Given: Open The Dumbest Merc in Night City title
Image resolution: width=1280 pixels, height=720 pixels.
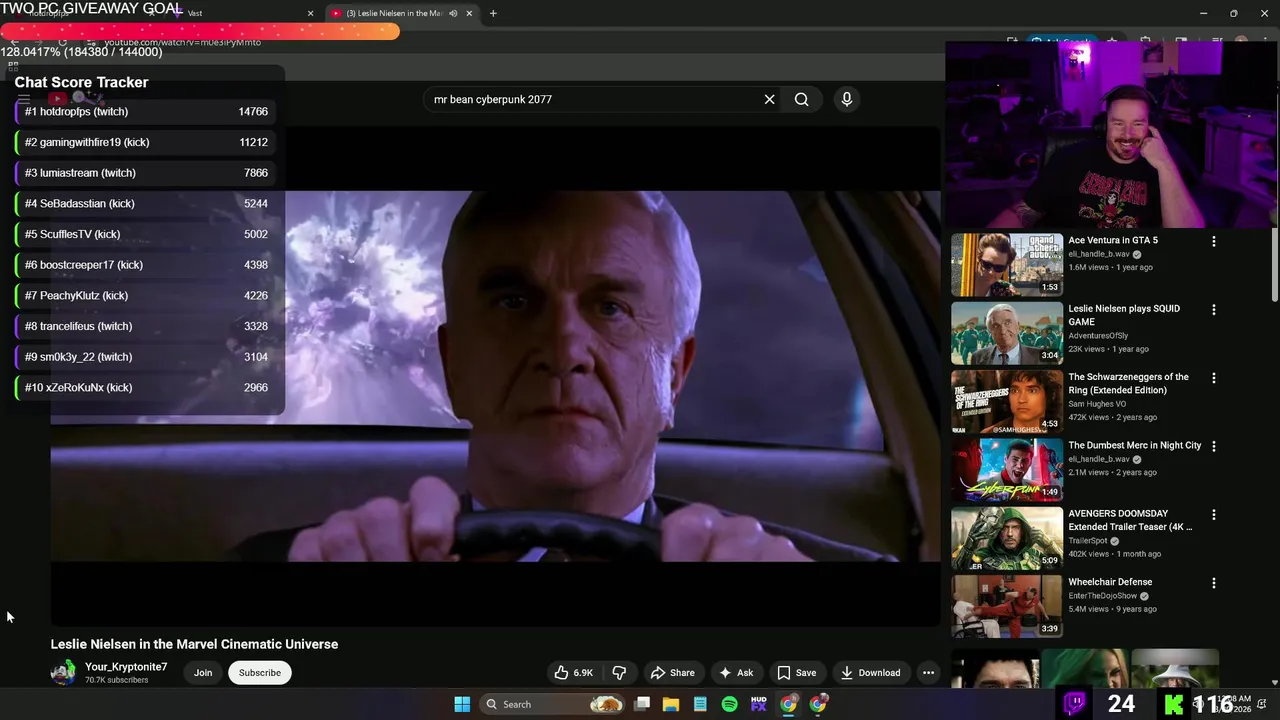Looking at the screenshot, I should pyautogui.click(x=1134, y=445).
